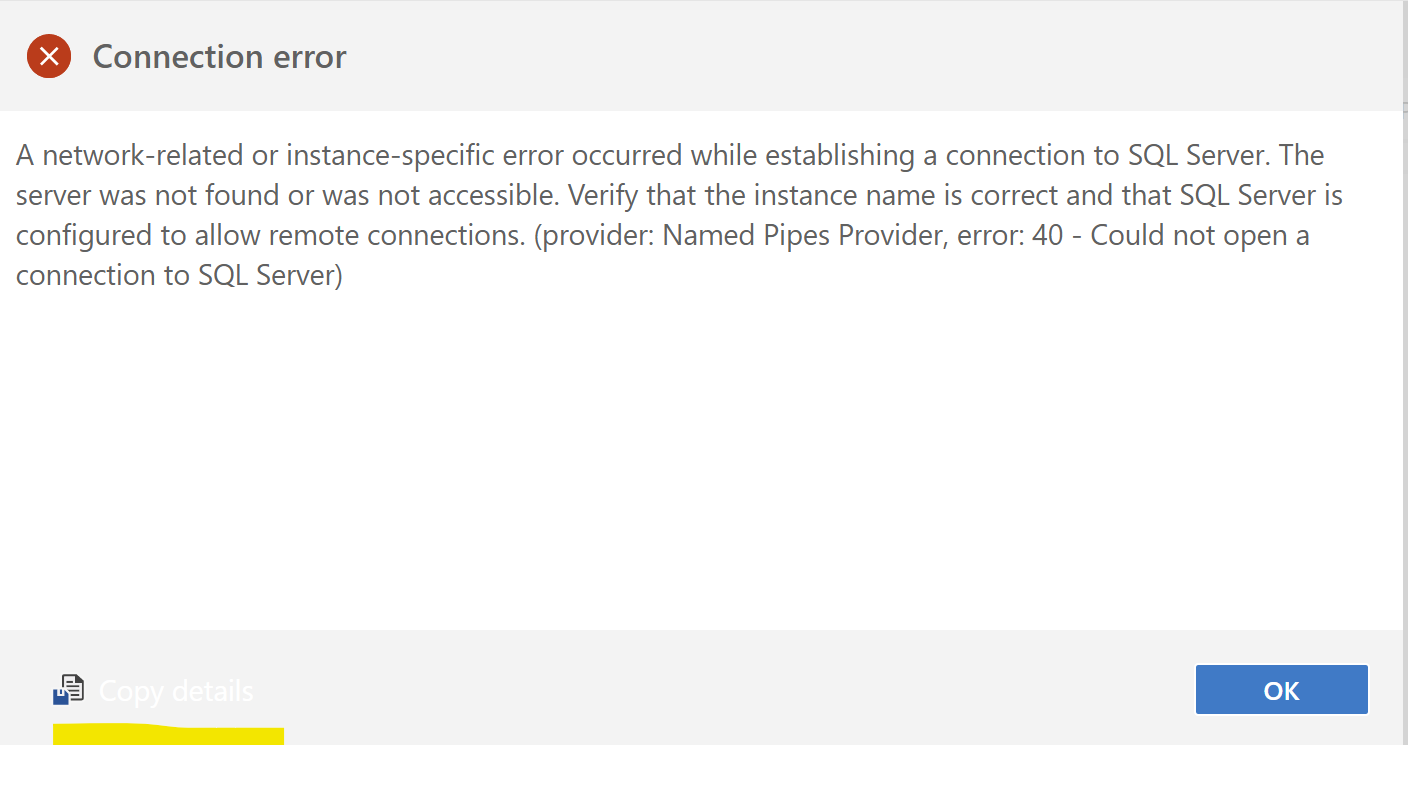Click the error status icon next to the title
This screenshot has width=1408, height=786.
49,56
